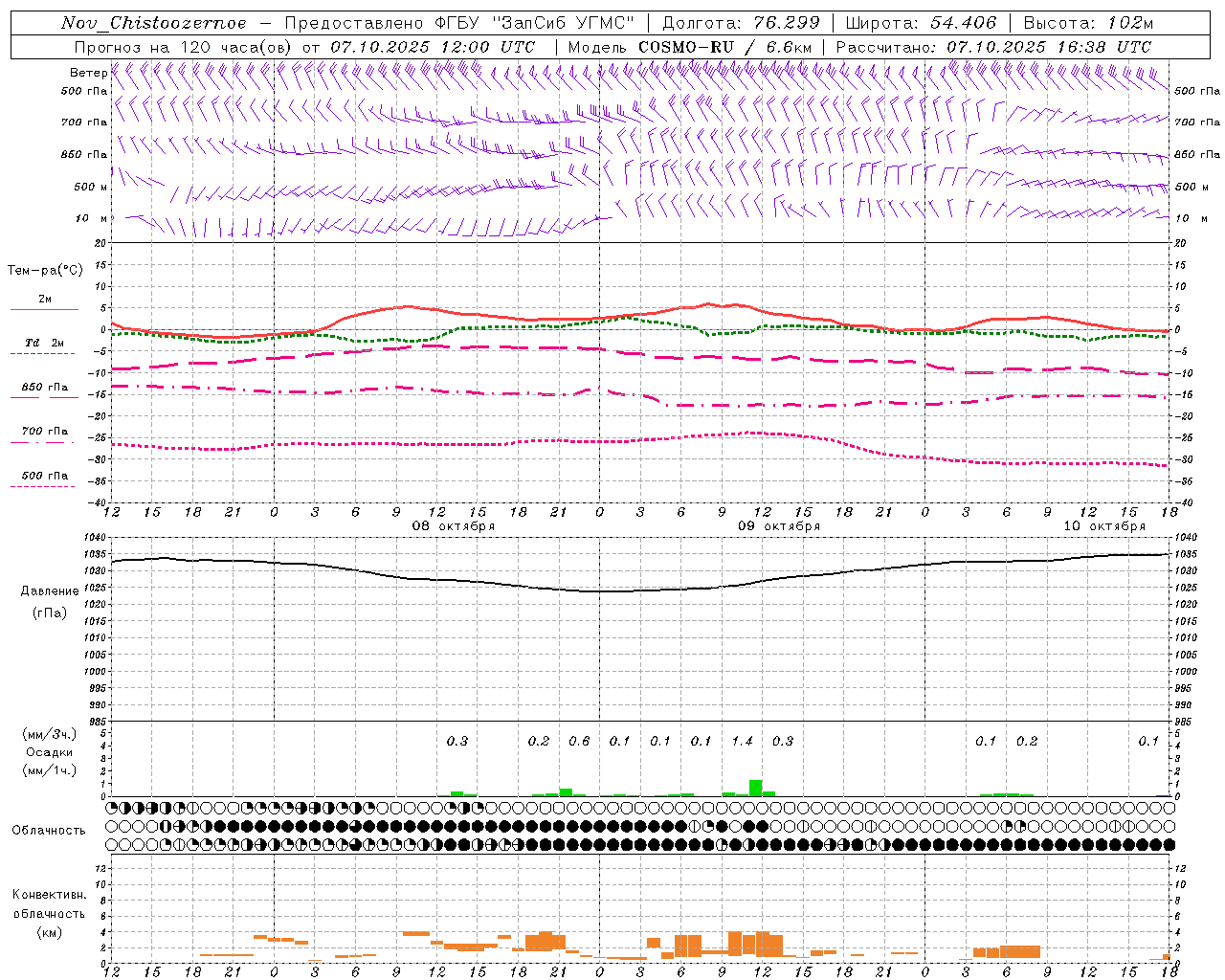
Task: Click the '700 гПа' temperature legend entry
Action: pyautogui.click(x=45, y=432)
